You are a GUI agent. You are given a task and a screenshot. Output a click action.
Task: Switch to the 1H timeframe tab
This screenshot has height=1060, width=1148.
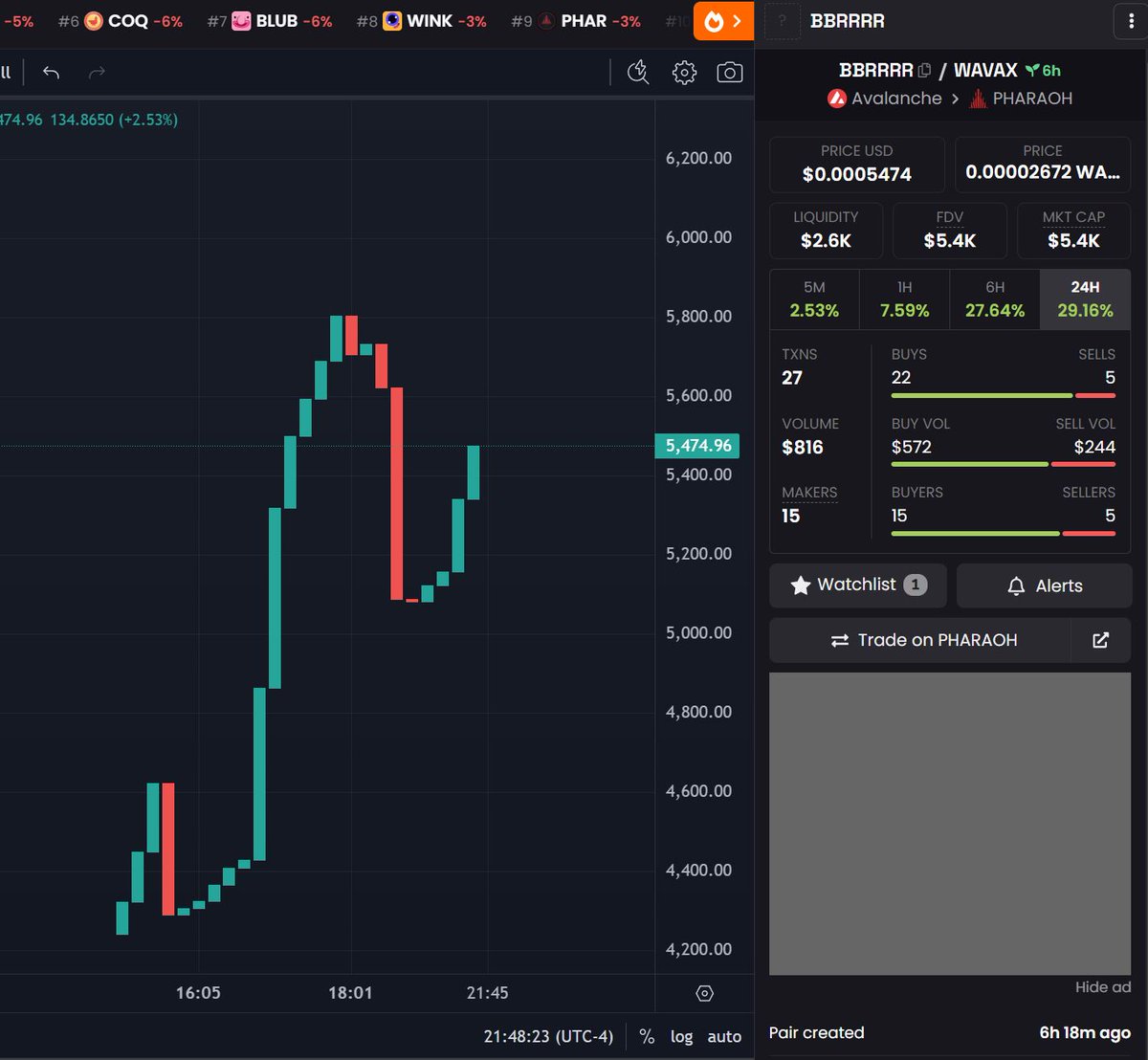pyautogui.click(x=904, y=298)
